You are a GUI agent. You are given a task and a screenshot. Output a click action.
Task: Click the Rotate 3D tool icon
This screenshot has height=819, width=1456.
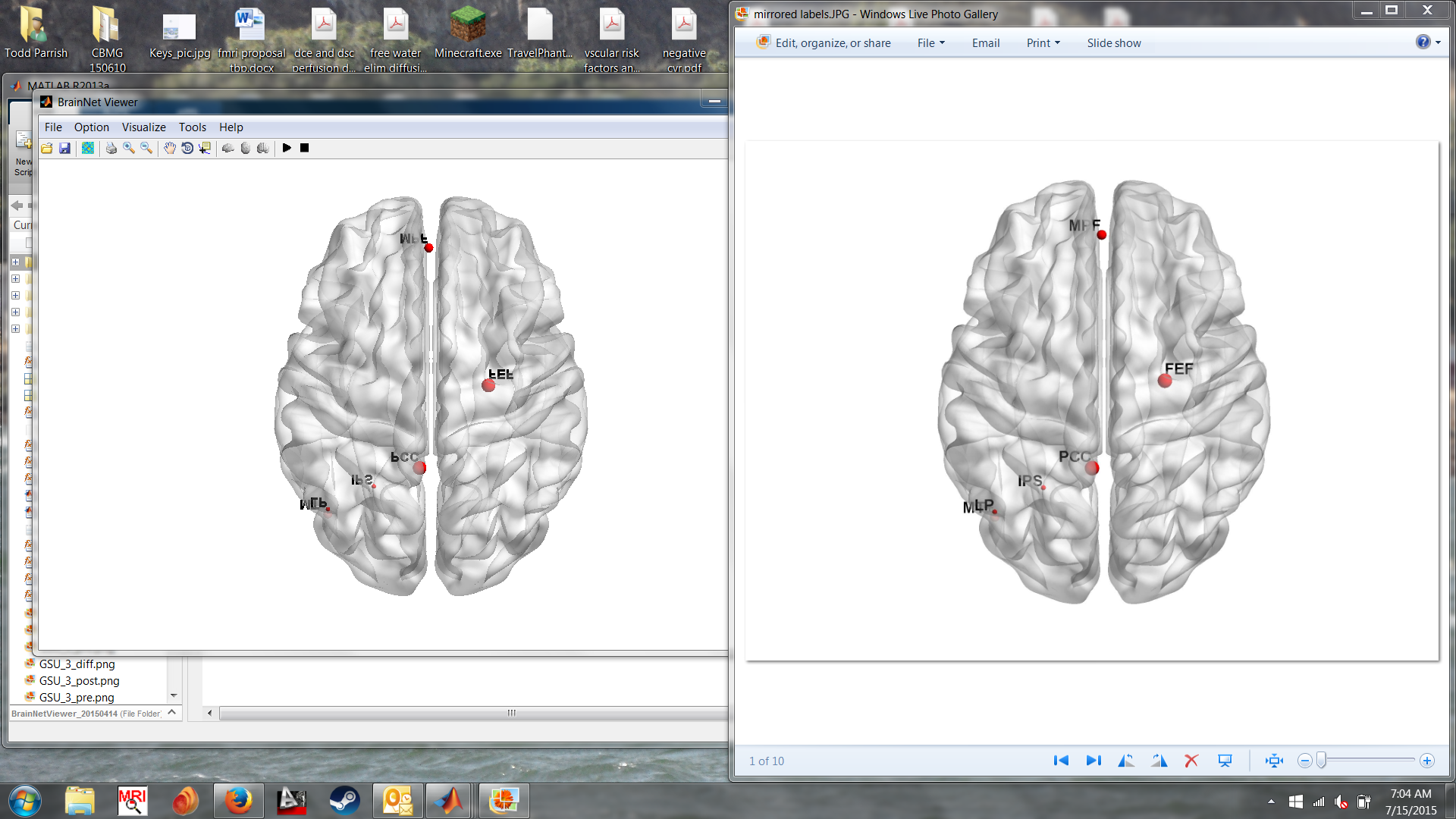pyautogui.click(x=187, y=148)
